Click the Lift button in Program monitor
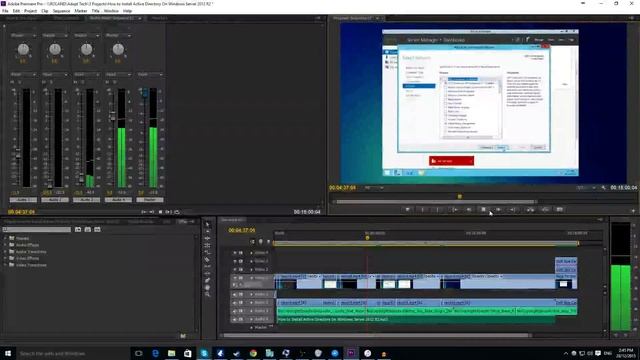Viewport: 640px width, 360px height. [530, 209]
